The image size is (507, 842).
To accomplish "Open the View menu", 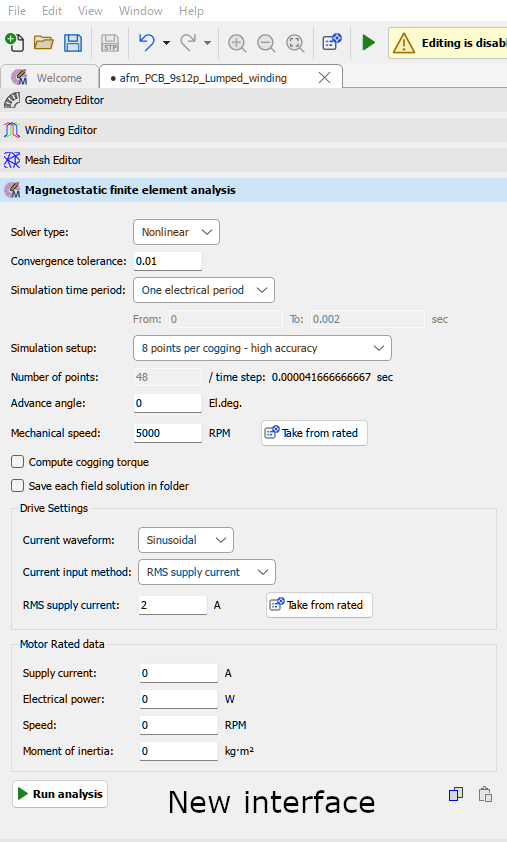I will click(x=90, y=11).
